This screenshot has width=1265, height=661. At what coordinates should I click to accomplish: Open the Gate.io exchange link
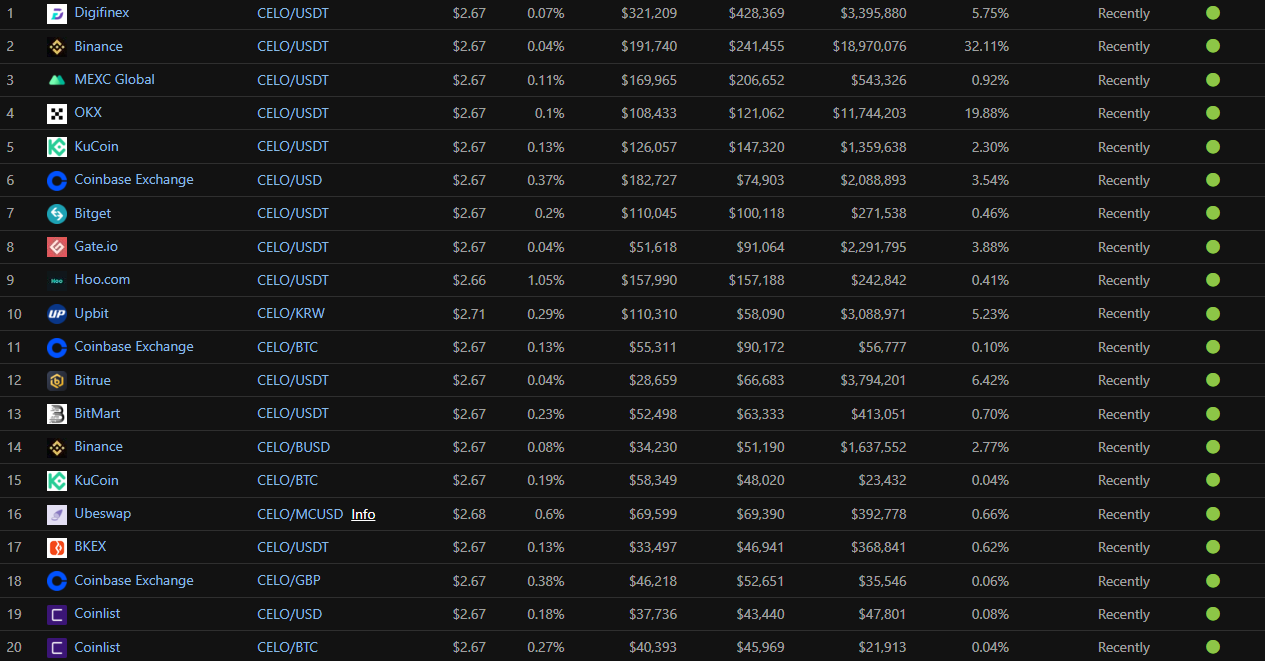point(96,246)
